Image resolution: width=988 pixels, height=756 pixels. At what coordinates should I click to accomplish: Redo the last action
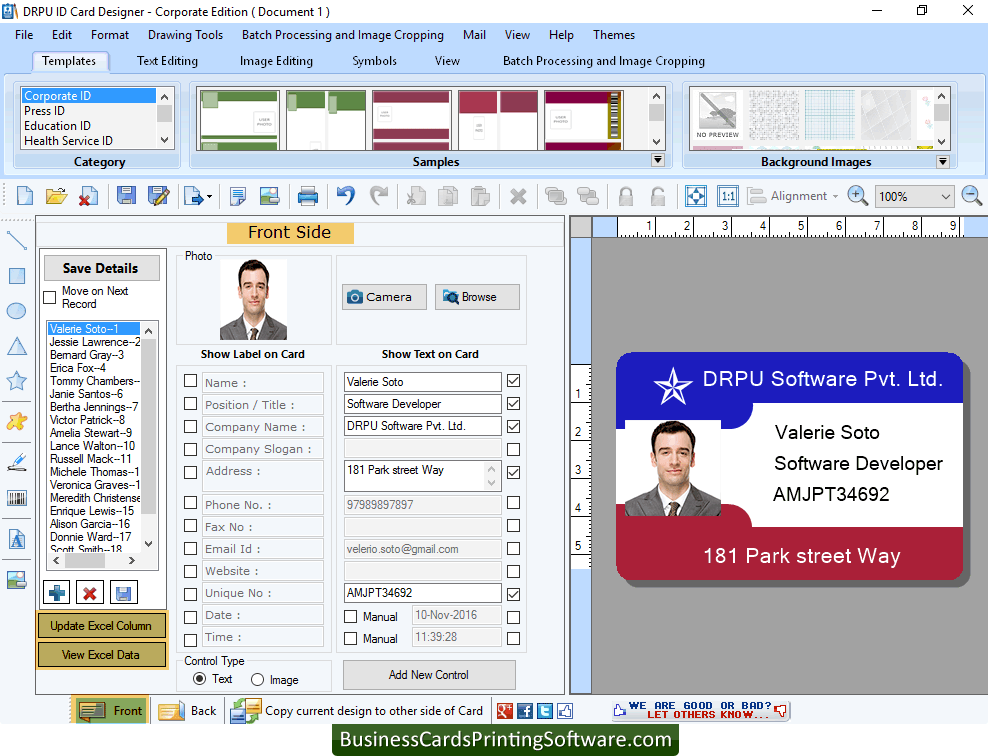[x=379, y=196]
